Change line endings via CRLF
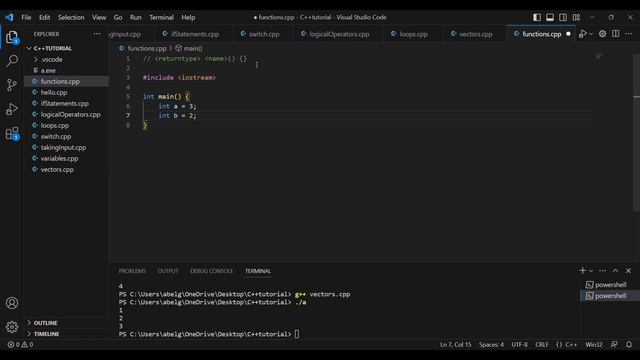This screenshot has width=640, height=360. pyautogui.click(x=542, y=344)
